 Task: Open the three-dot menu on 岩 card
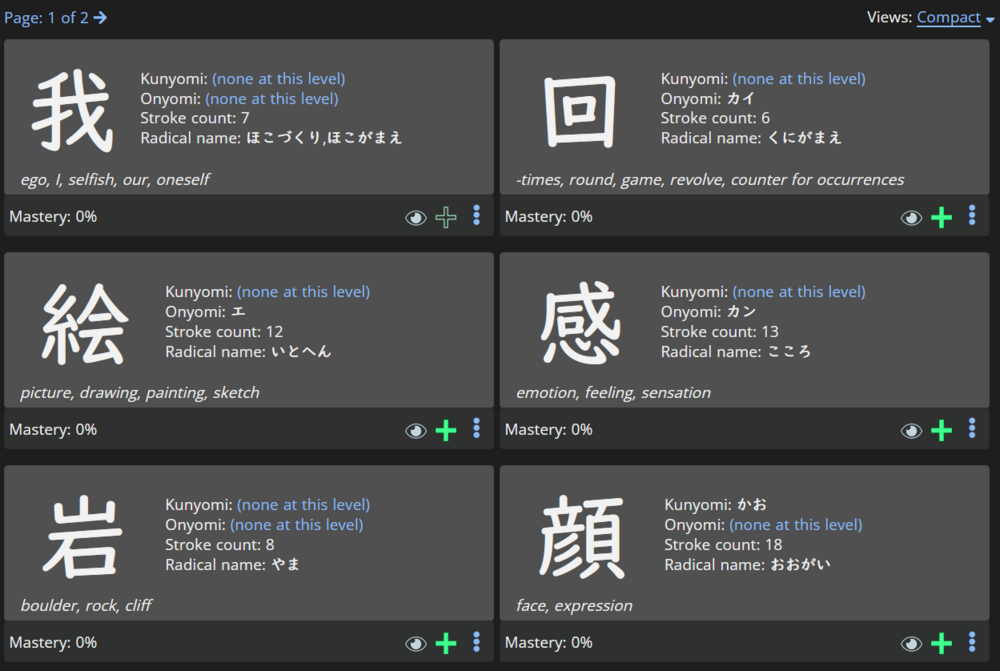tap(476, 642)
